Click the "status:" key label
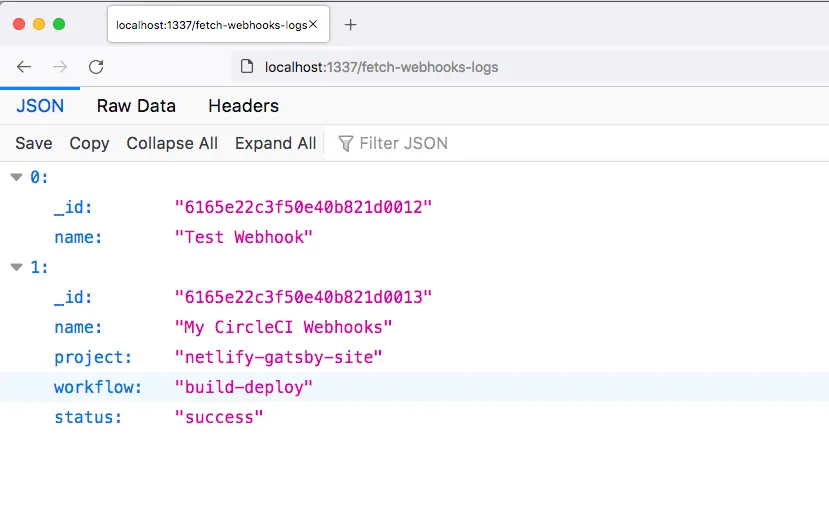 coord(88,418)
